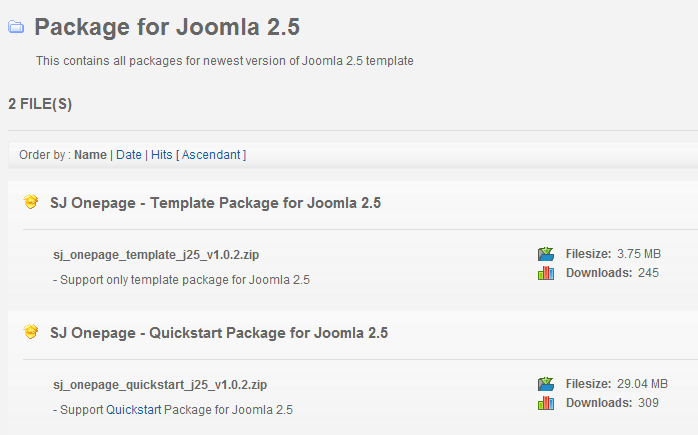The width and height of the screenshot is (698, 435).
Task: Click the package icon next to Template Package
Action: tap(31, 202)
